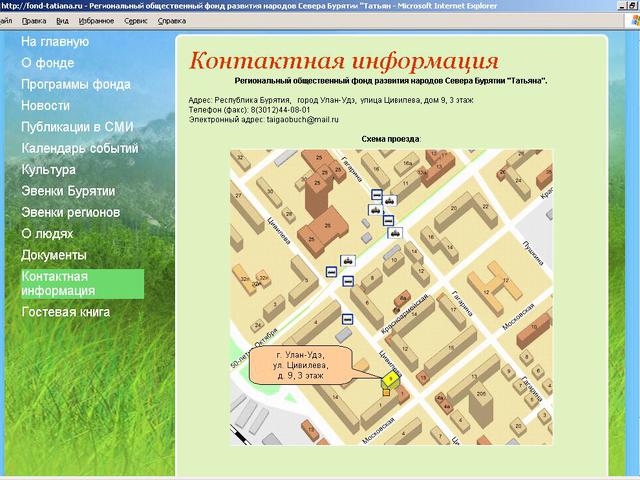Open the О людях link
This screenshot has width=640, height=480.
tap(47, 233)
